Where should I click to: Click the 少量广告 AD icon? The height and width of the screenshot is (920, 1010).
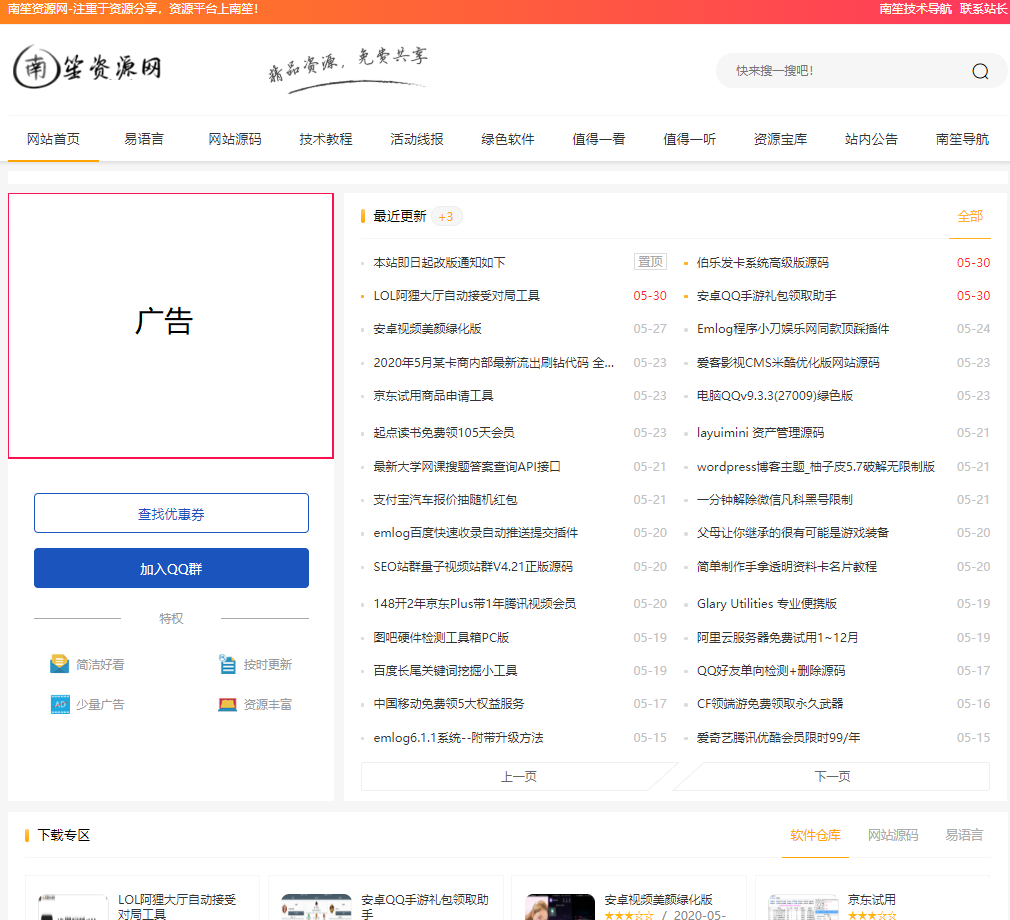pyautogui.click(x=60, y=704)
